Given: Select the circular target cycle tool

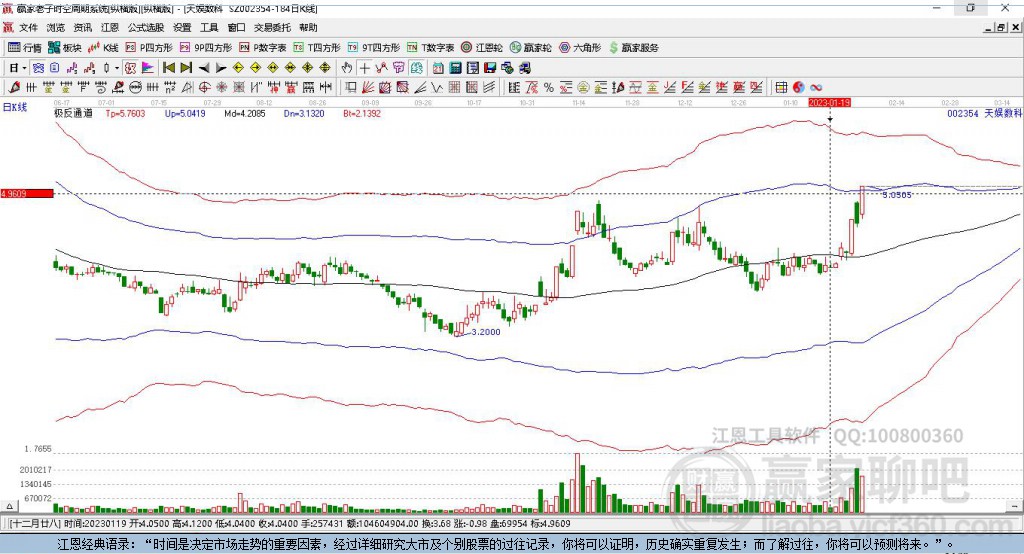Looking at the screenshot, I should 204,87.
